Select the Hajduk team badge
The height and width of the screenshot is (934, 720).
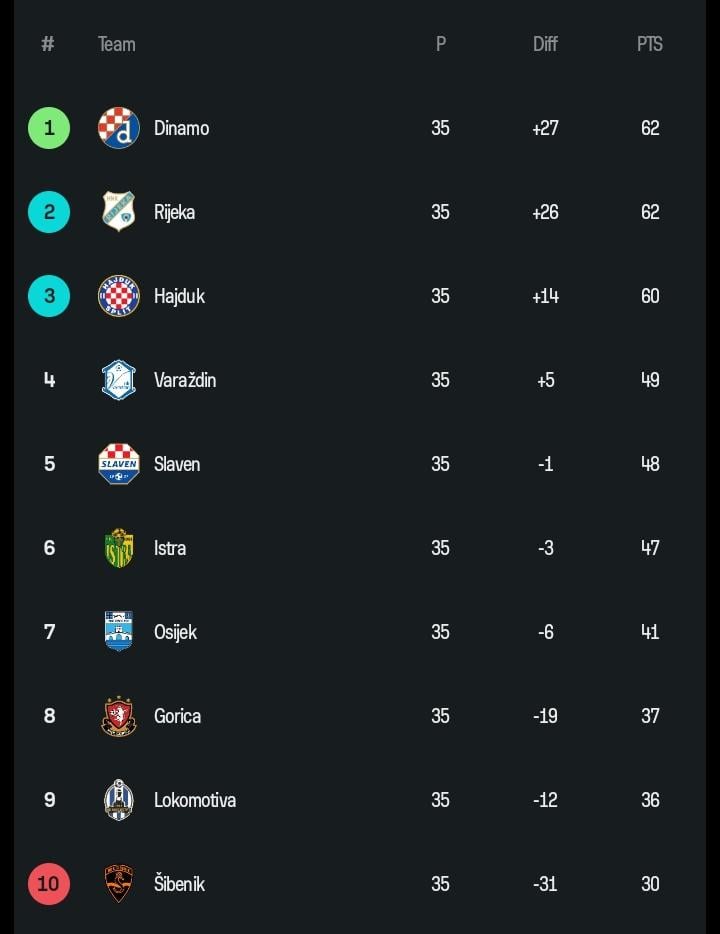coord(118,296)
